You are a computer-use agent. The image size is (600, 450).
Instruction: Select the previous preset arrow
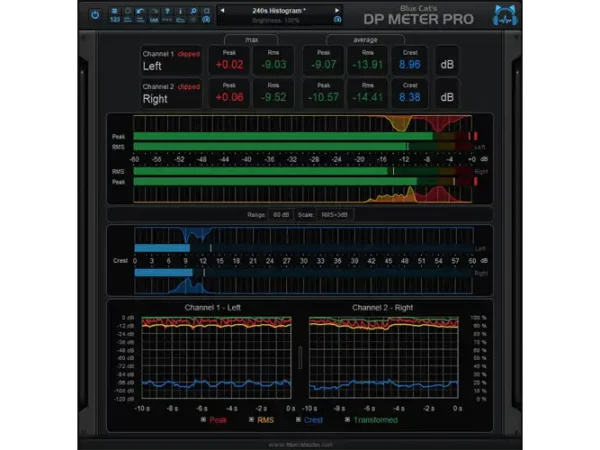click(222, 10)
